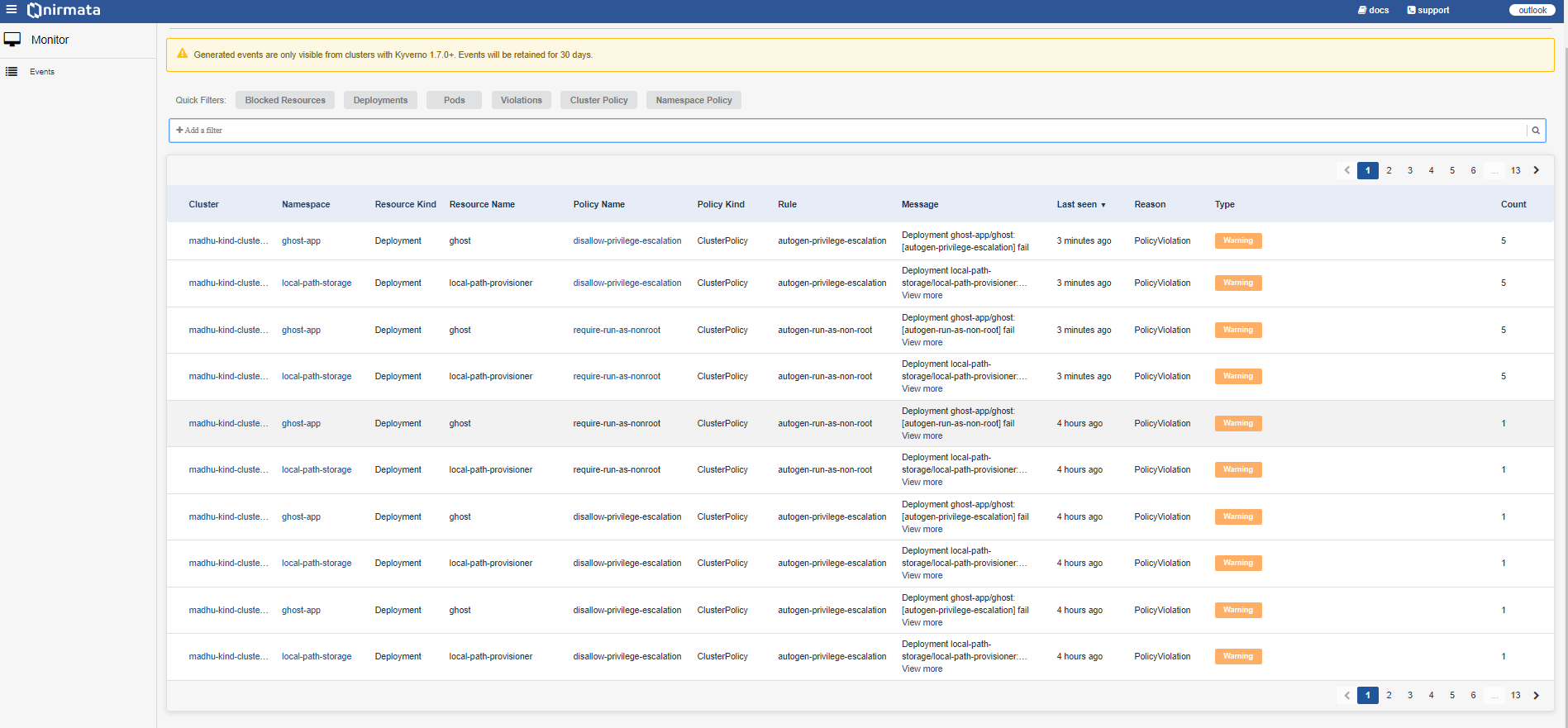Screen dimensions: 1568x728
Task: Select page 2 in bottom pagination
Action: point(1389,695)
